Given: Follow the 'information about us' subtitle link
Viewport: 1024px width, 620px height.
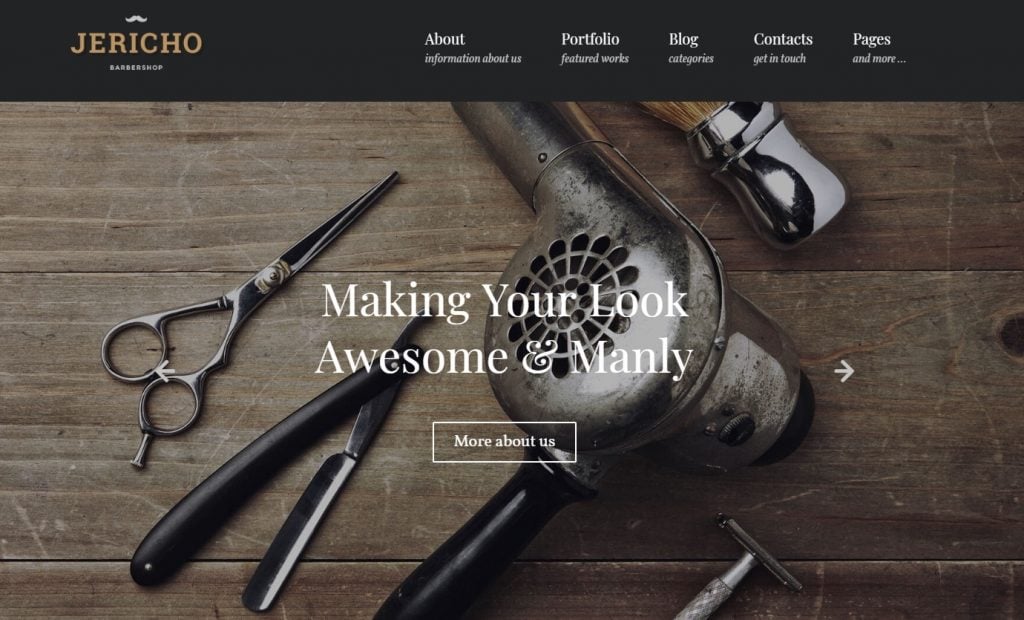Looking at the screenshot, I should pyautogui.click(x=473, y=59).
